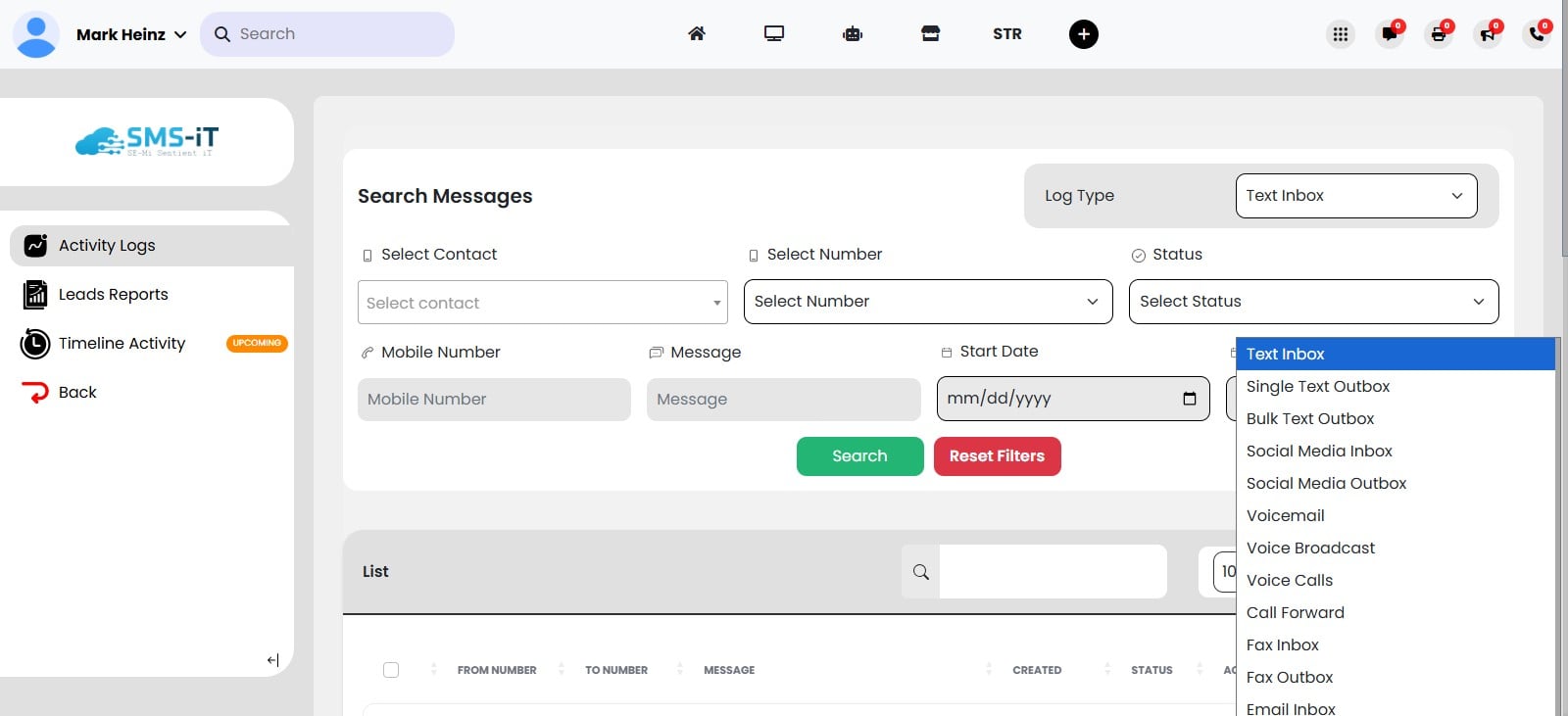Screen dimensions: 1568x716
Task: Select Social Media Inbox option
Action: click(x=1396, y=452)
